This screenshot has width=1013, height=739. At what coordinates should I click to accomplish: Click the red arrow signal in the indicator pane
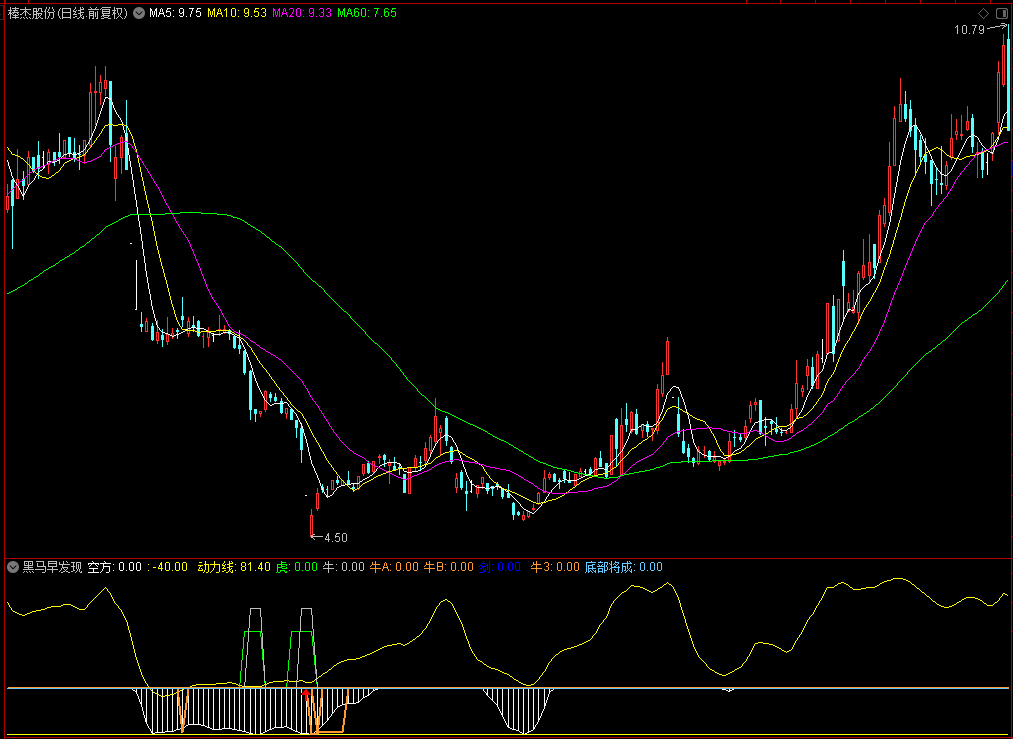pos(306,694)
